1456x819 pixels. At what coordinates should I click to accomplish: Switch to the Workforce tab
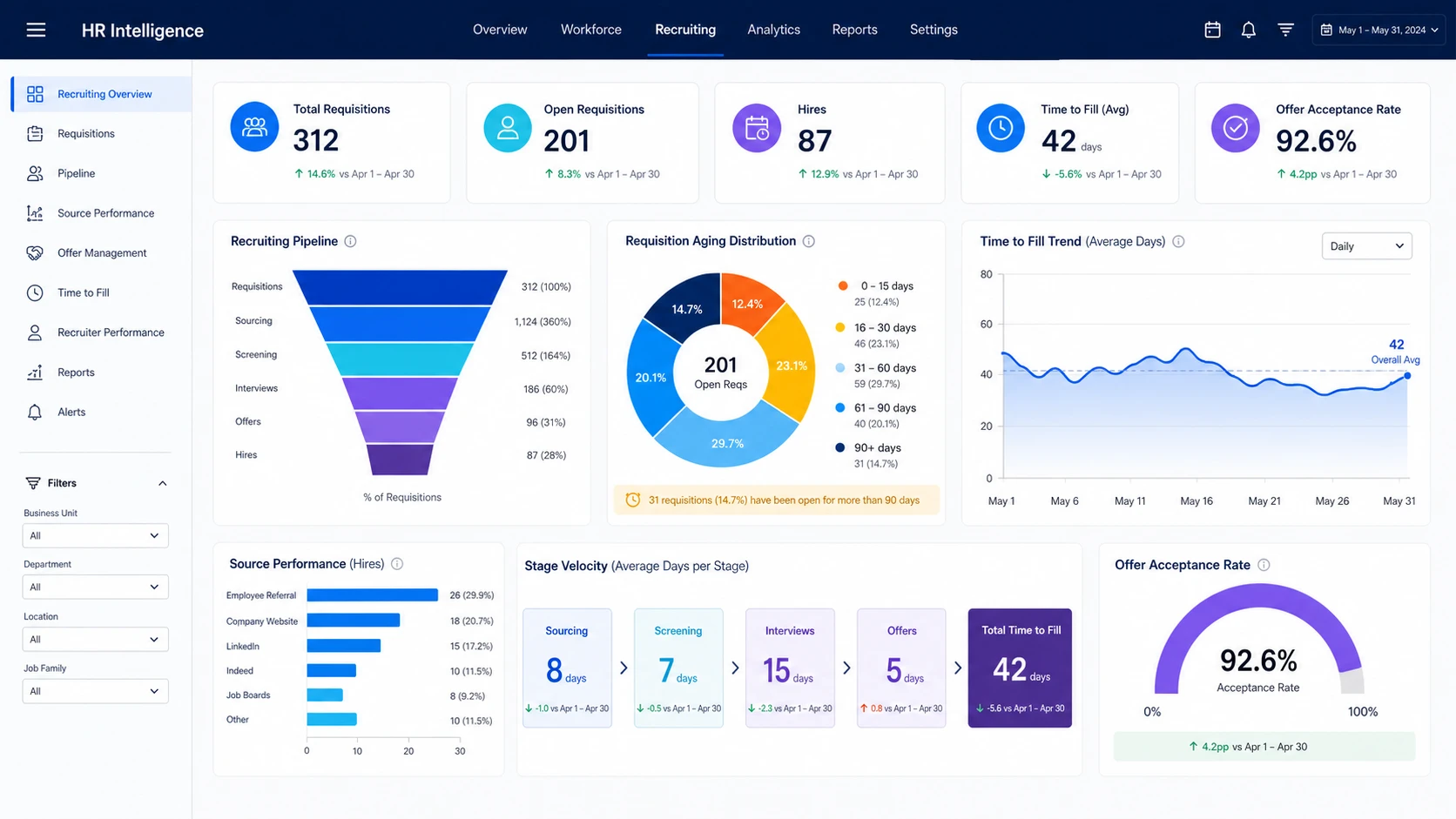pyautogui.click(x=591, y=30)
